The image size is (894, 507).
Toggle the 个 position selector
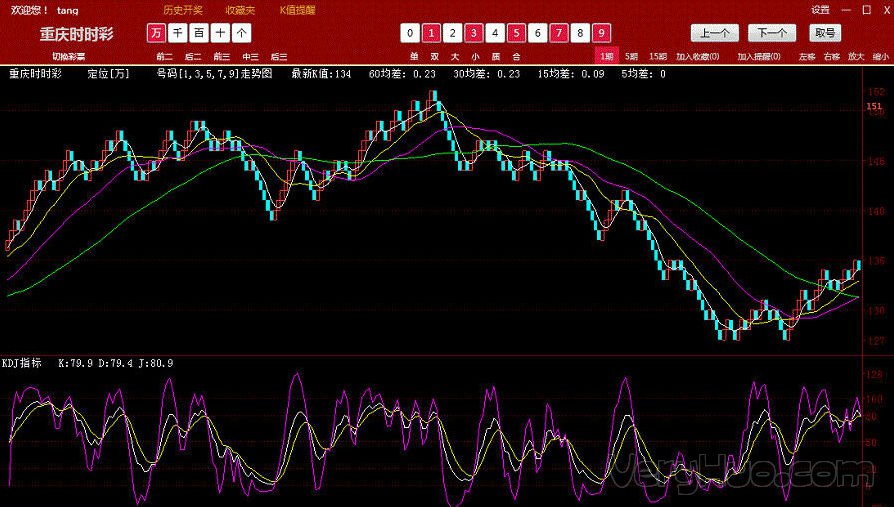(242, 33)
